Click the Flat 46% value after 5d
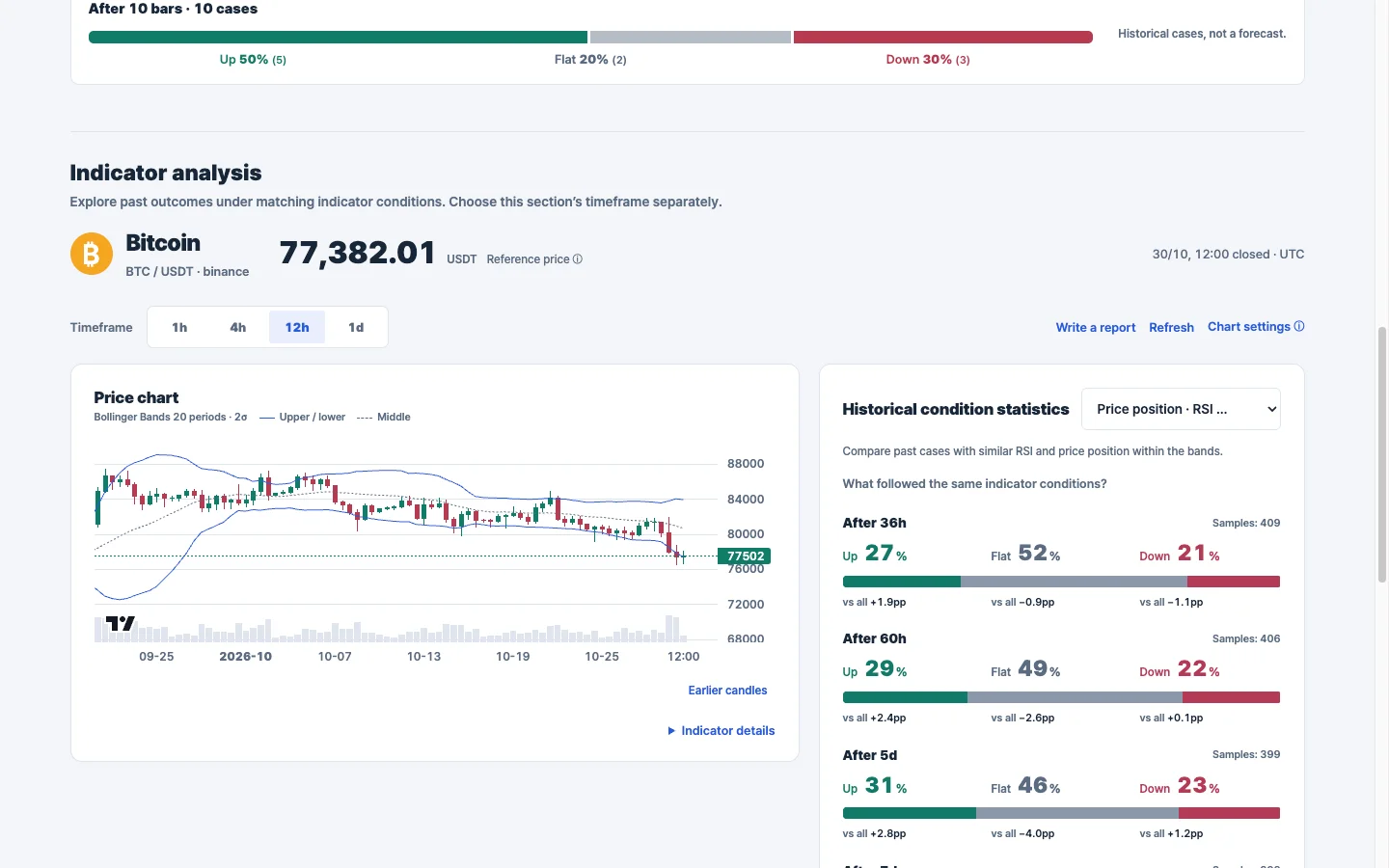This screenshot has height=868, width=1389. (1025, 786)
